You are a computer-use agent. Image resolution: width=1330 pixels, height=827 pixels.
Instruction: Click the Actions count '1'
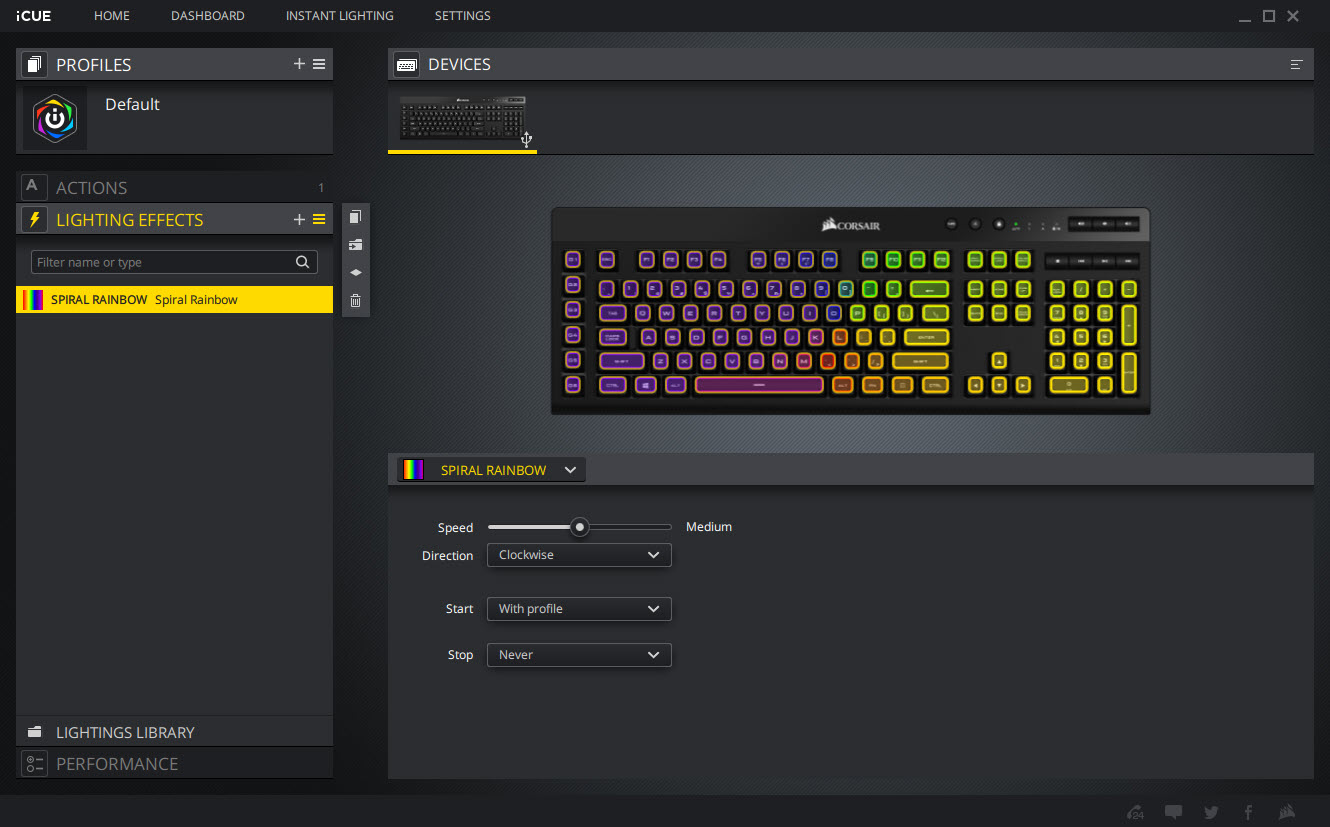pos(321,188)
